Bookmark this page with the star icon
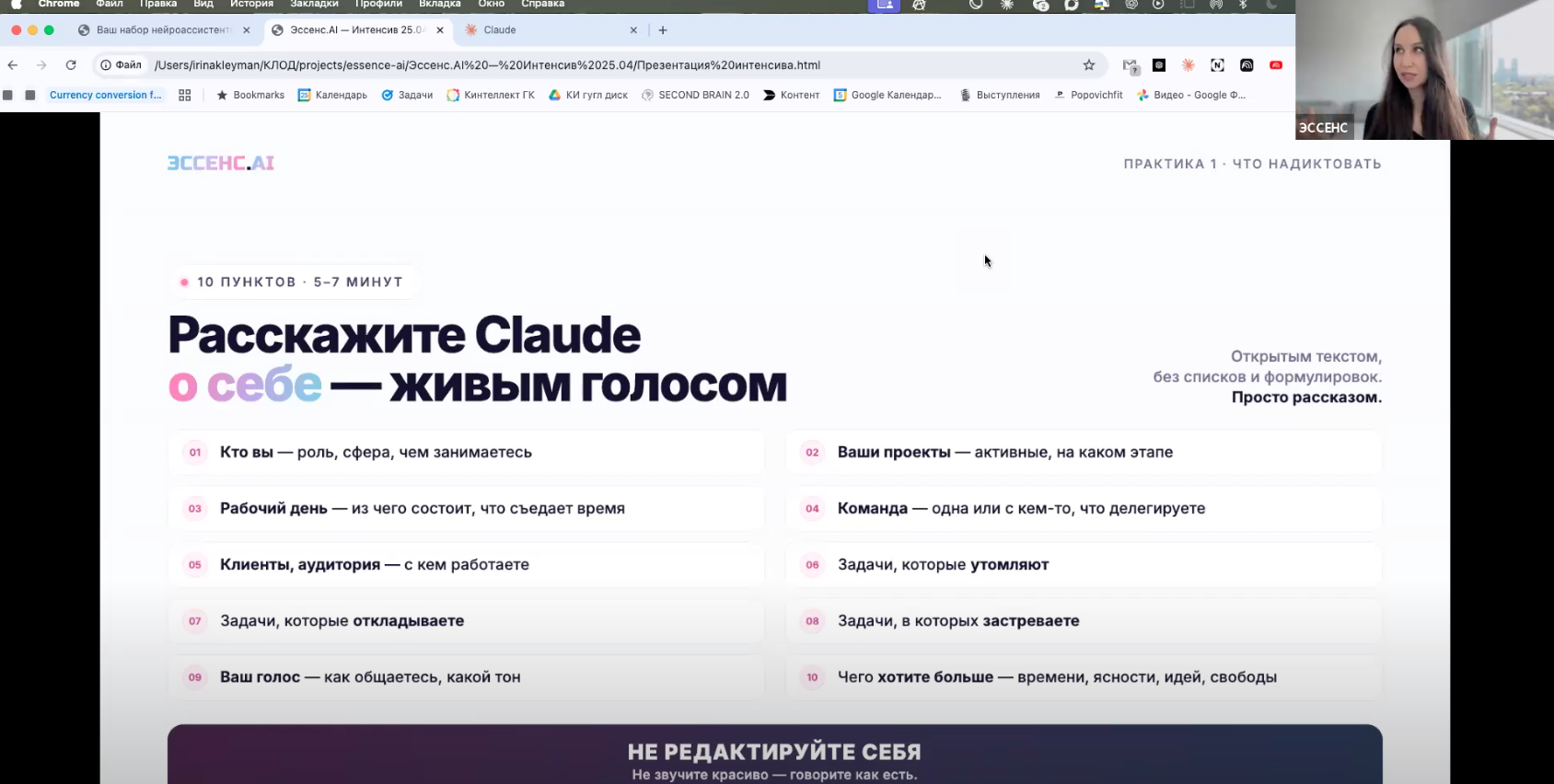1554x784 pixels. [1089, 65]
